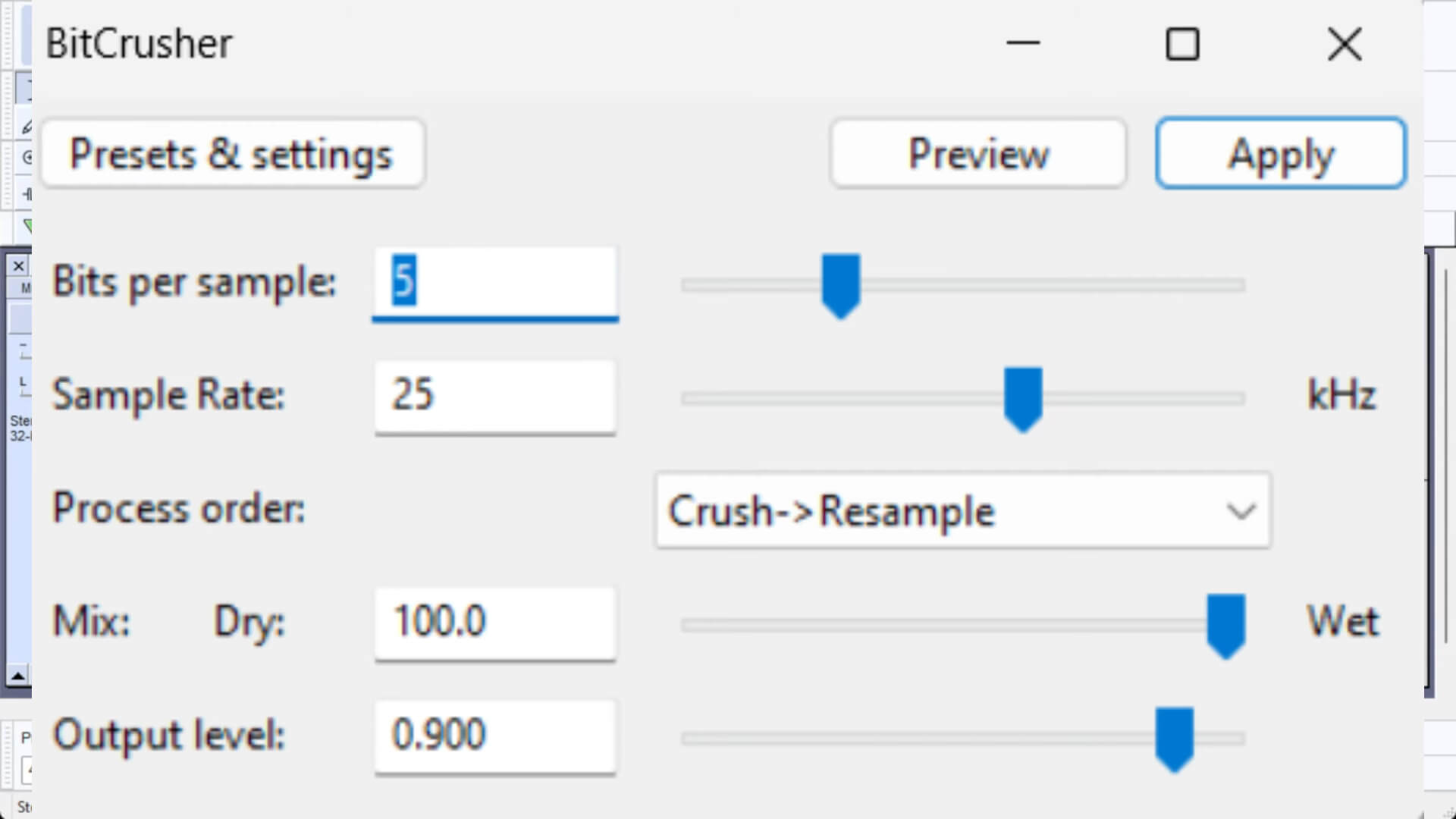Edit the Dry mix value of 100.0
The width and height of the screenshot is (1456, 819).
click(x=494, y=622)
